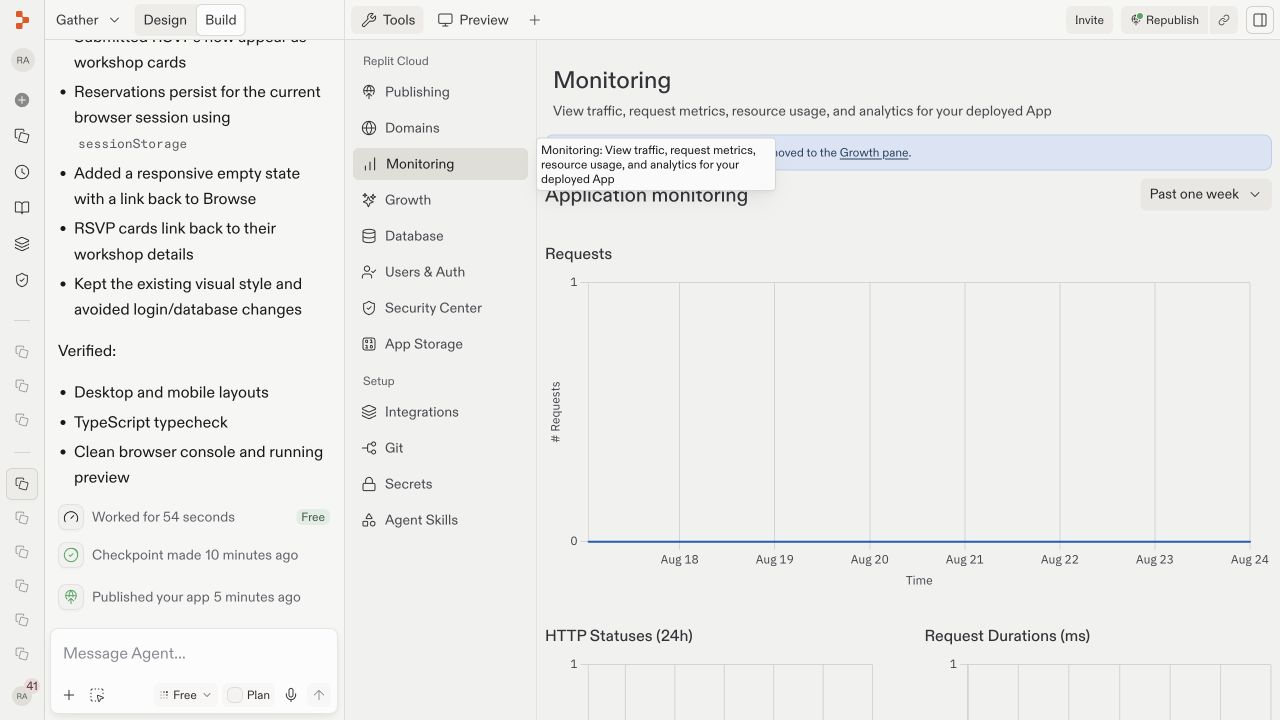
Task: Switch to Design mode
Action: (165, 20)
